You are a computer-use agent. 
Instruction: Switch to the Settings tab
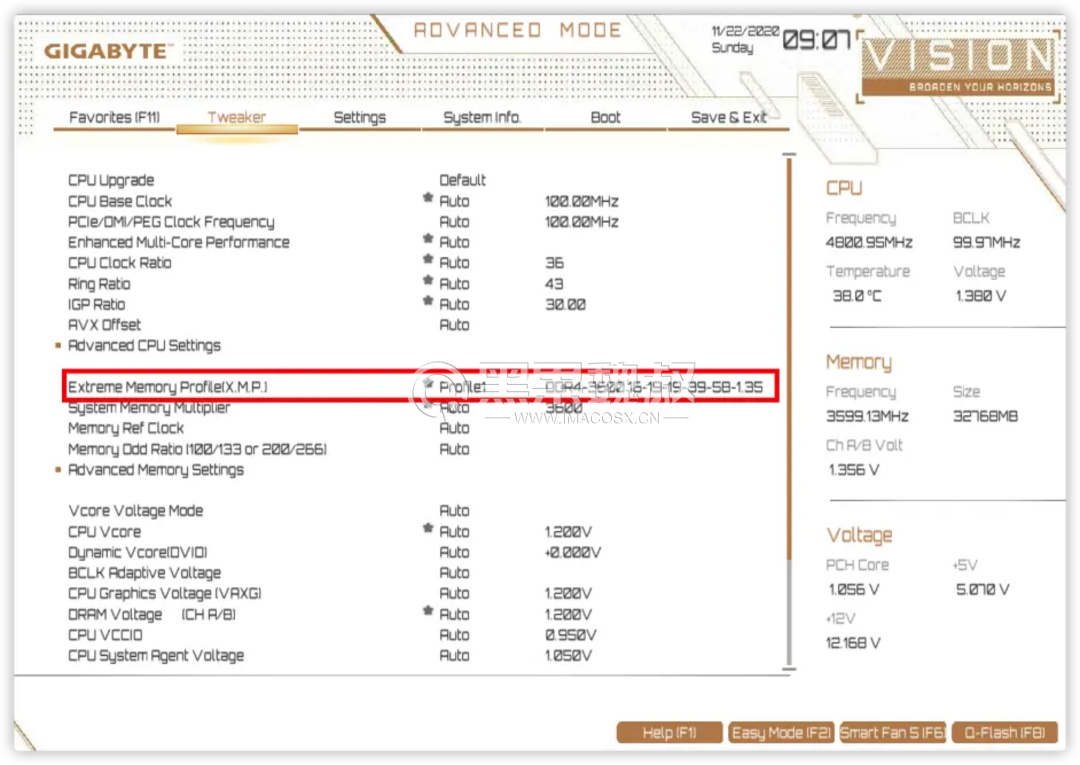pyautogui.click(x=360, y=118)
